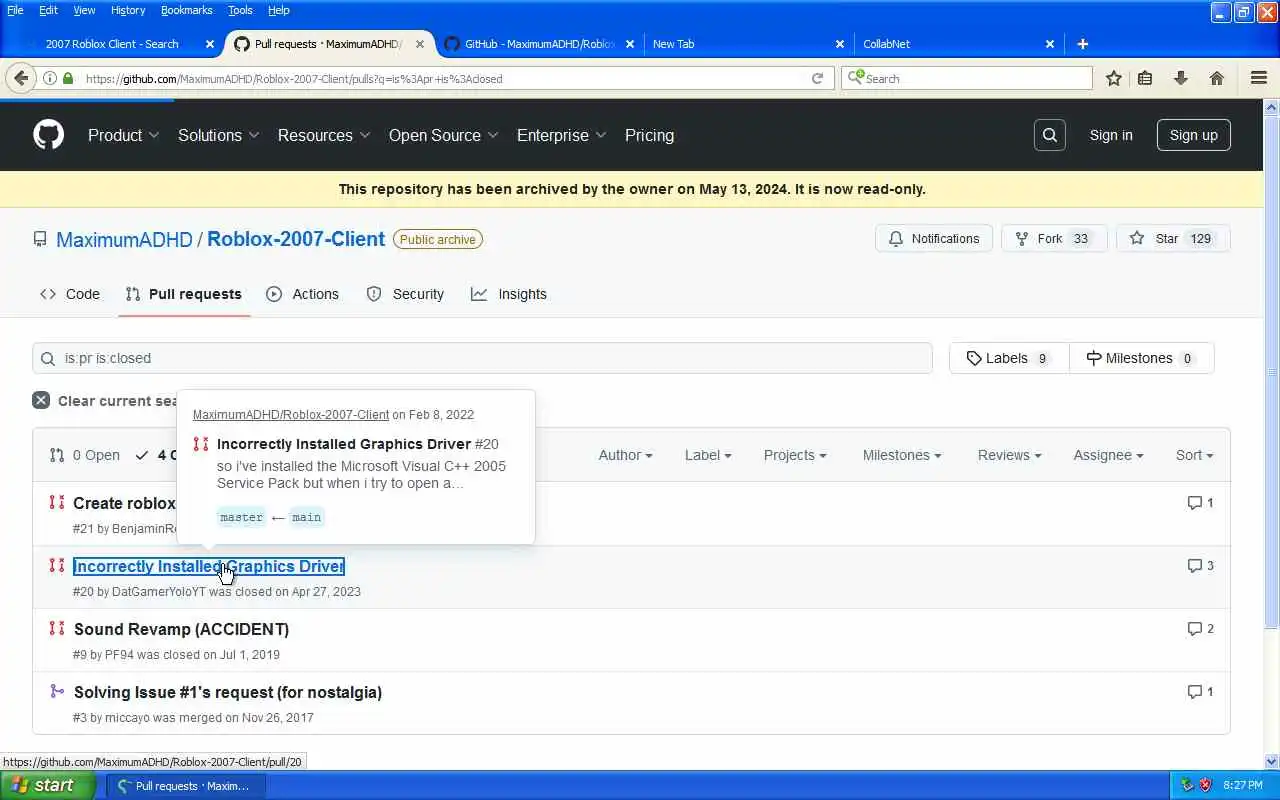Open the Labels 9 button
Image resolution: width=1280 pixels, height=800 pixels.
1008,358
